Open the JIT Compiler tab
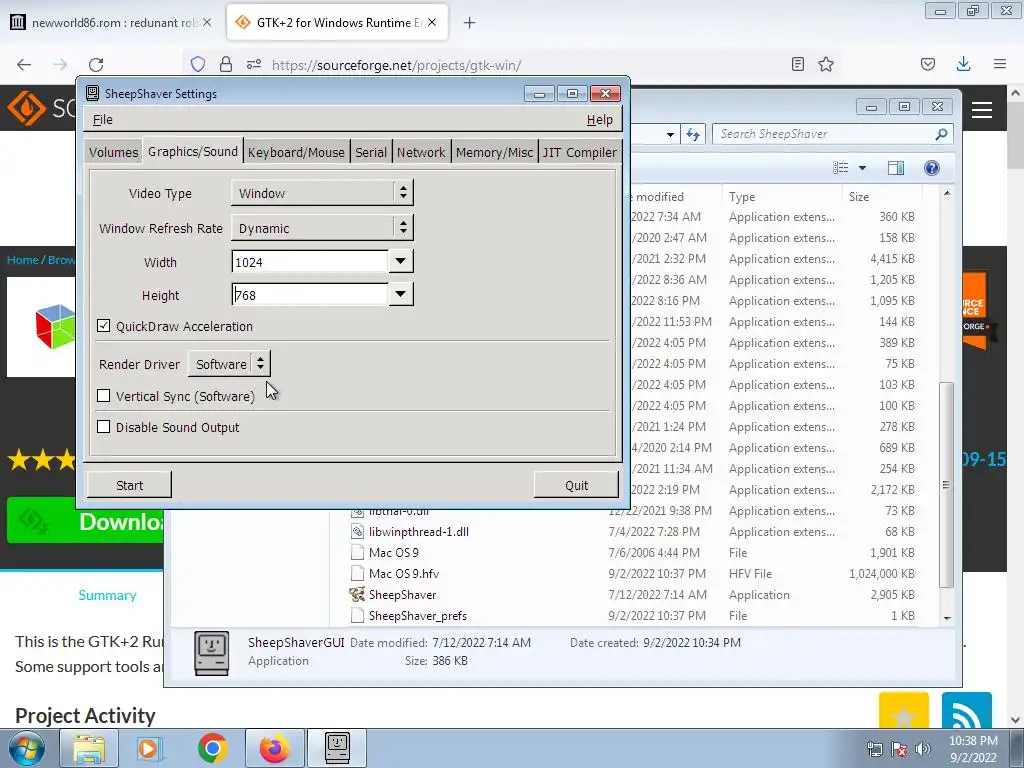 [579, 152]
